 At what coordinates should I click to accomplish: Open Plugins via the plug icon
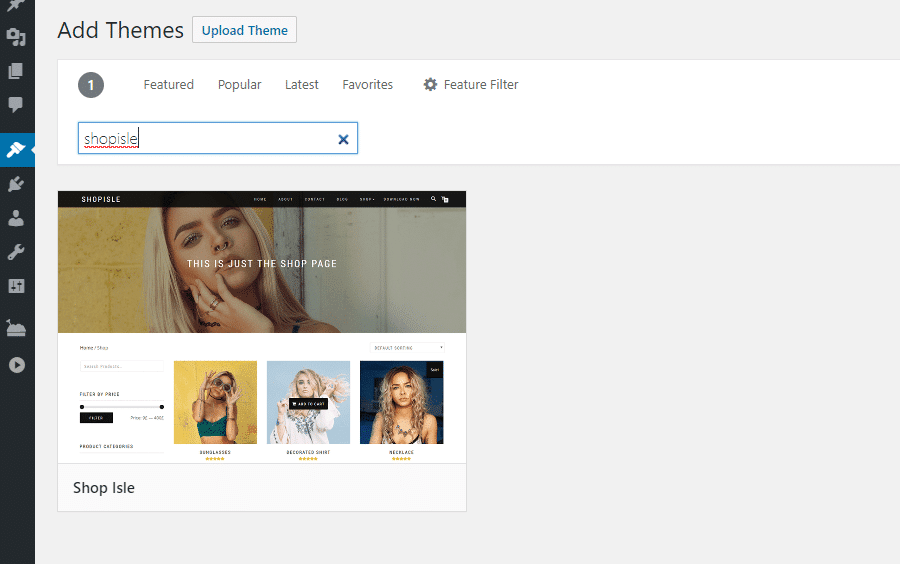(x=16, y=184)
